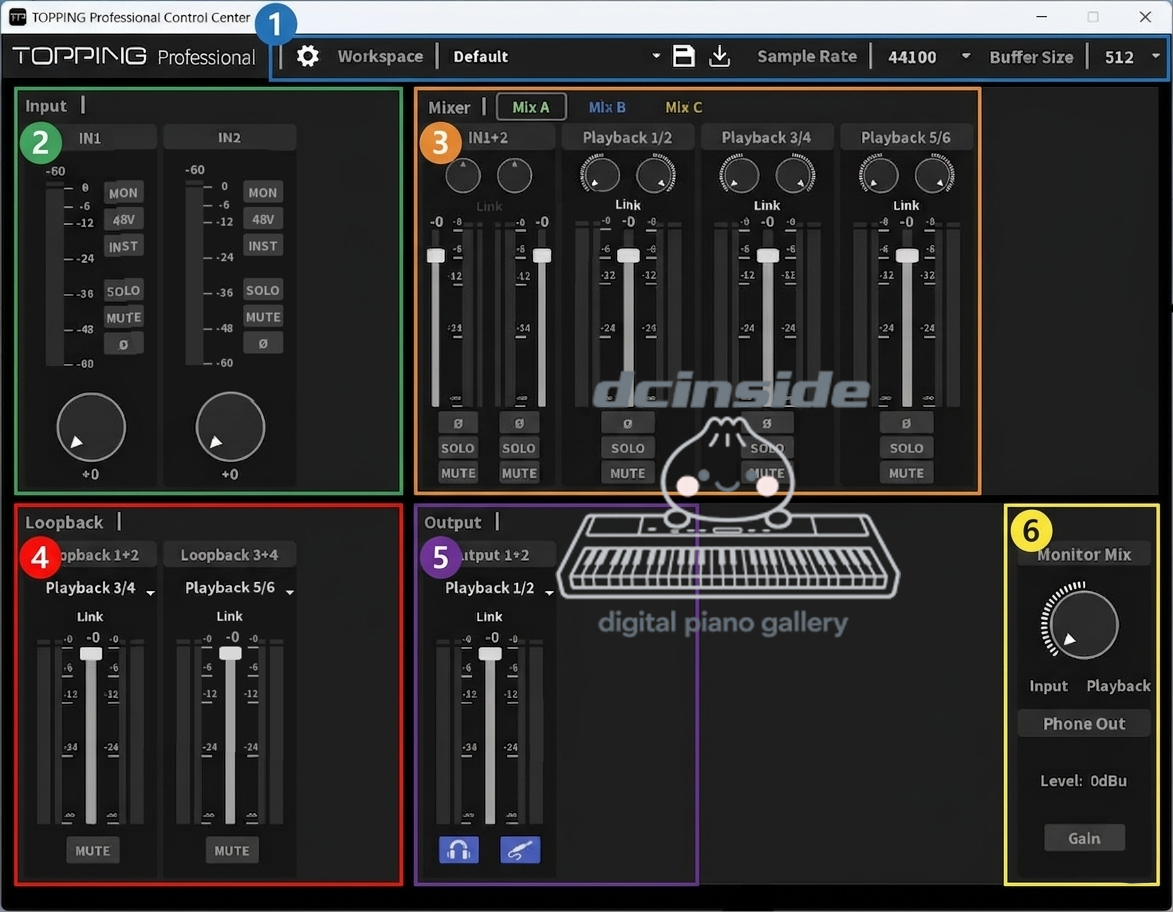Click the headphone output icon
The image size is (1173, 912).
[459, 850]
